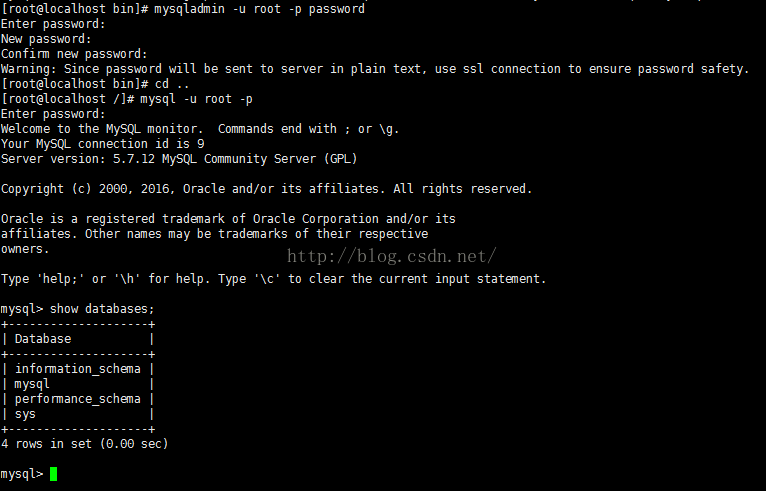Screen dimensions: 766x491
Task: Click the 'show databases;' command text
Action: coord(102,309)
